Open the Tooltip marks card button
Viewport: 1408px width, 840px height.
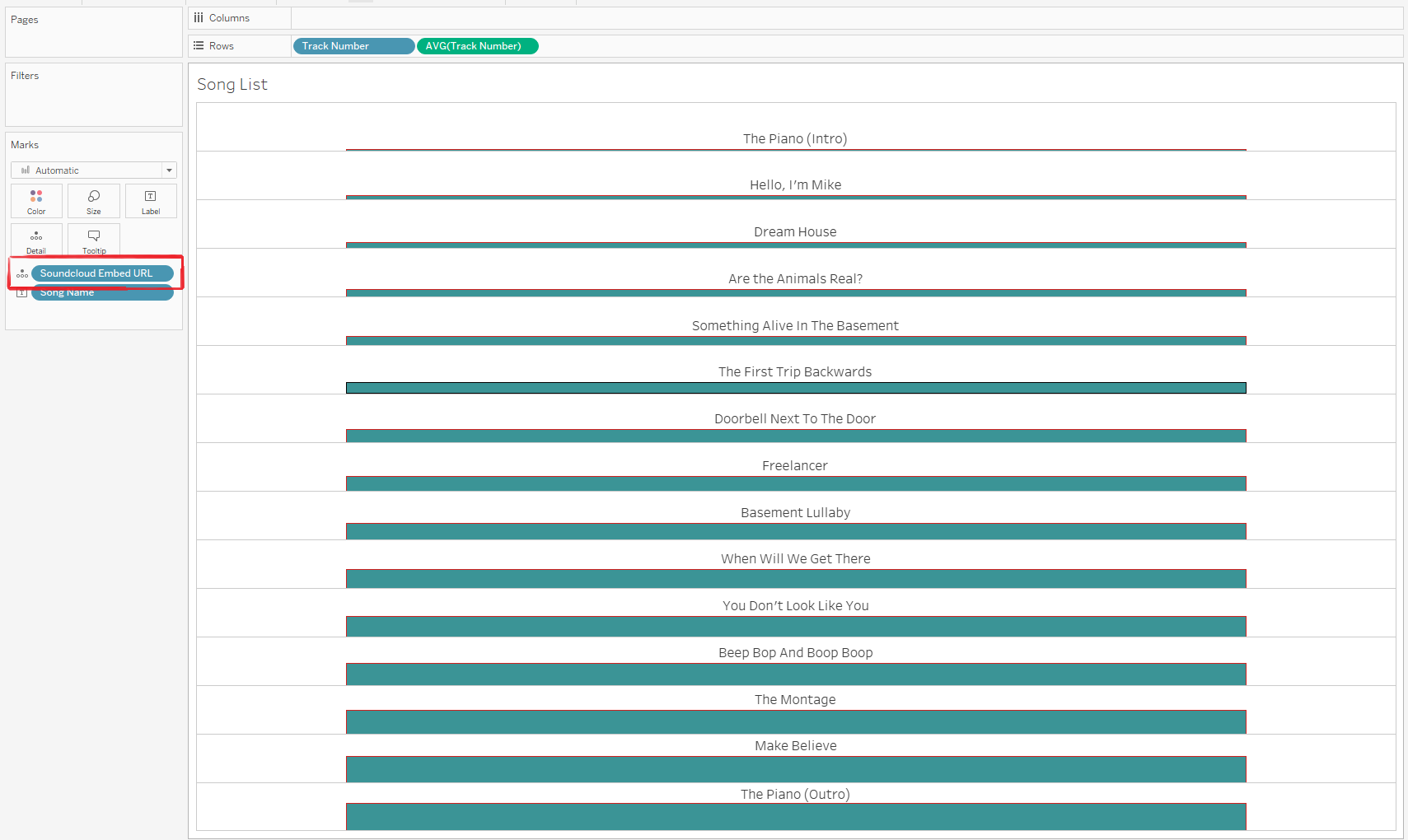coord(94,240)
